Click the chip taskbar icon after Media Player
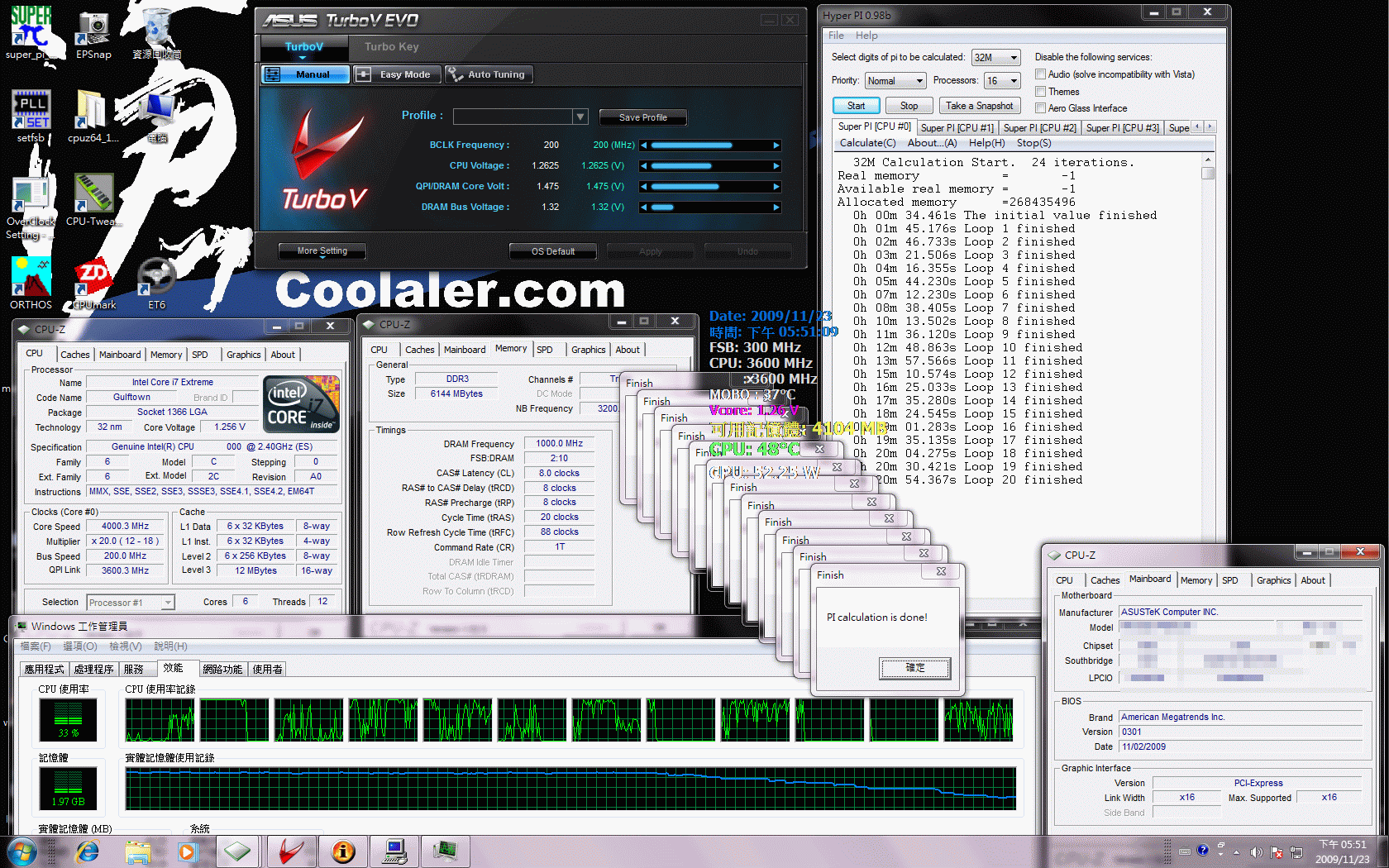The image size is (1389, 868). (x=237, y=851)
